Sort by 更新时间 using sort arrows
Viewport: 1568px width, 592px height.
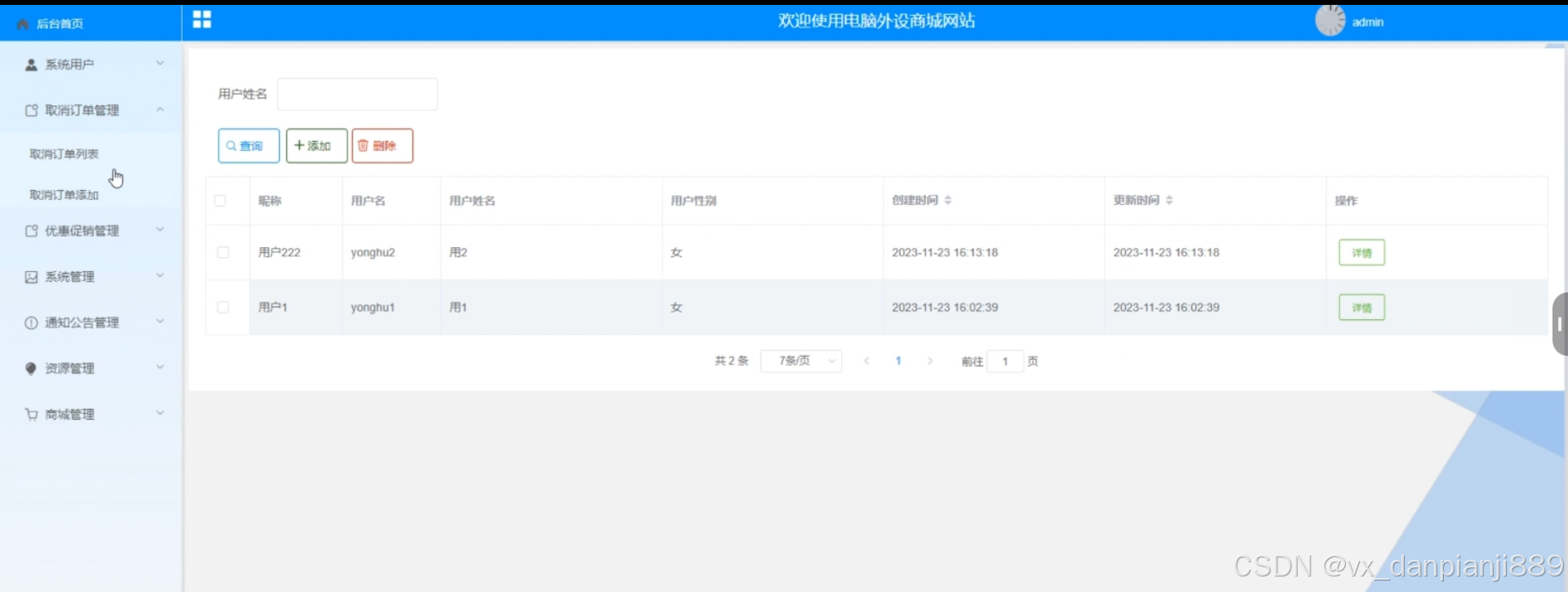click(x=1169, y=200)
